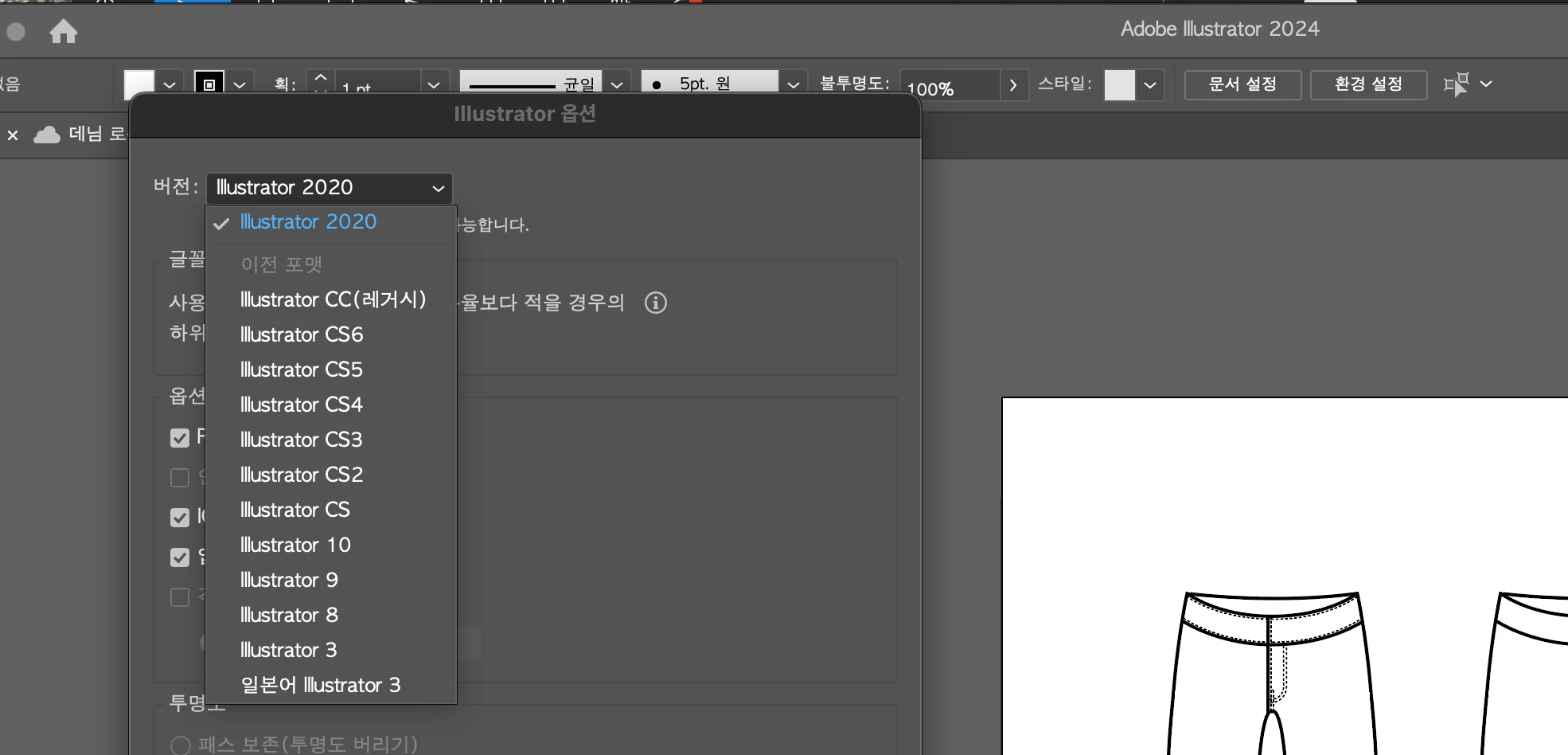
Task: Select Illustrator CS6 version
Action: [x=331, y=334]
